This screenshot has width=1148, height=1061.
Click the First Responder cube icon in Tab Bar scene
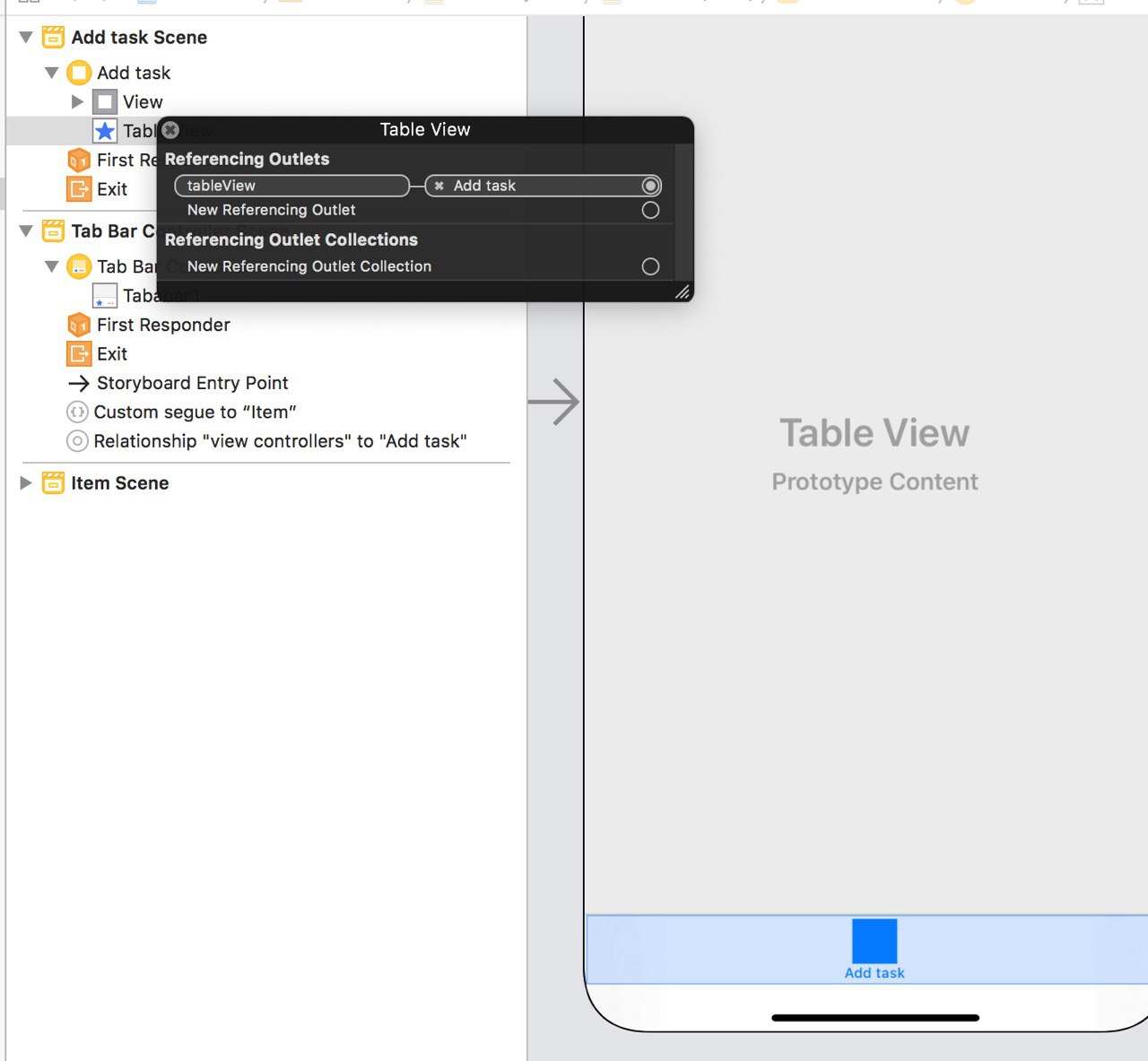point(79,325)
